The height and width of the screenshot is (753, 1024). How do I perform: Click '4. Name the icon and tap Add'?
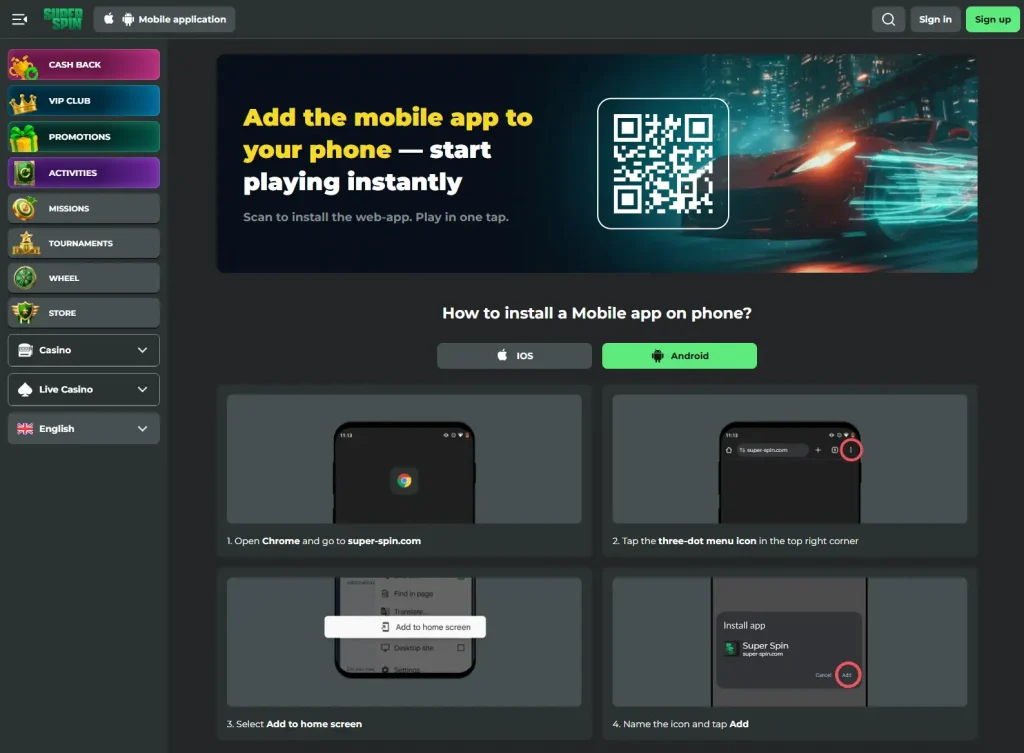tap(680, 724)
